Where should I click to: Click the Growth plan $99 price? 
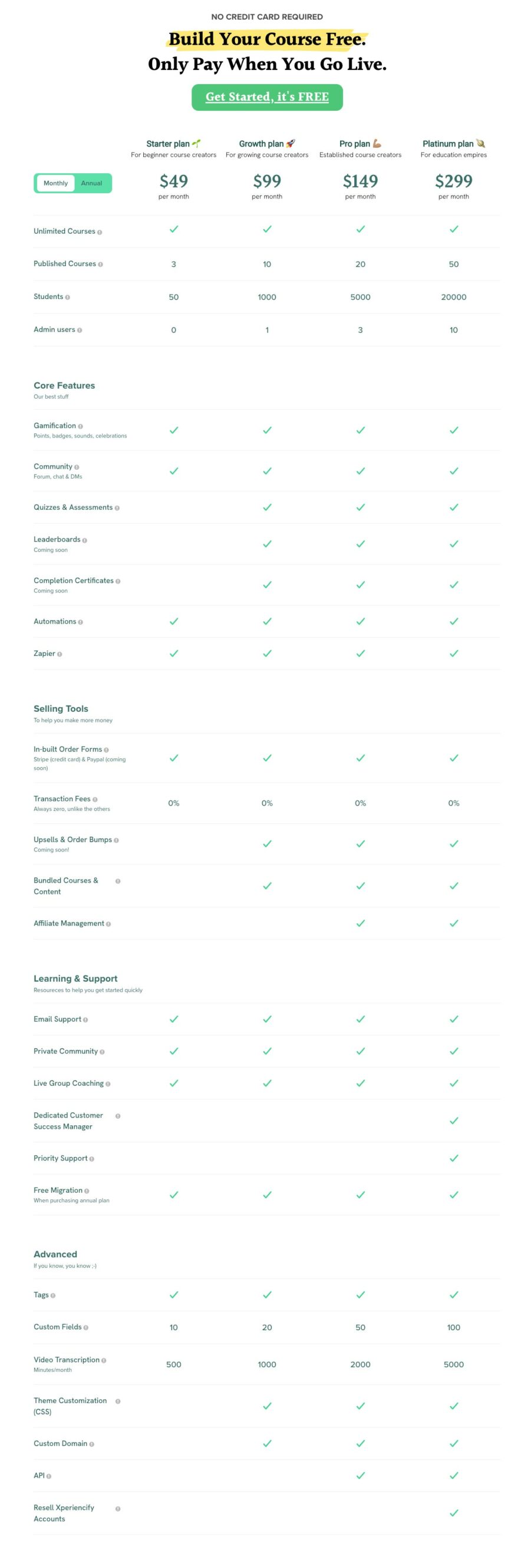pyautogui.click(x=267, y=181)
